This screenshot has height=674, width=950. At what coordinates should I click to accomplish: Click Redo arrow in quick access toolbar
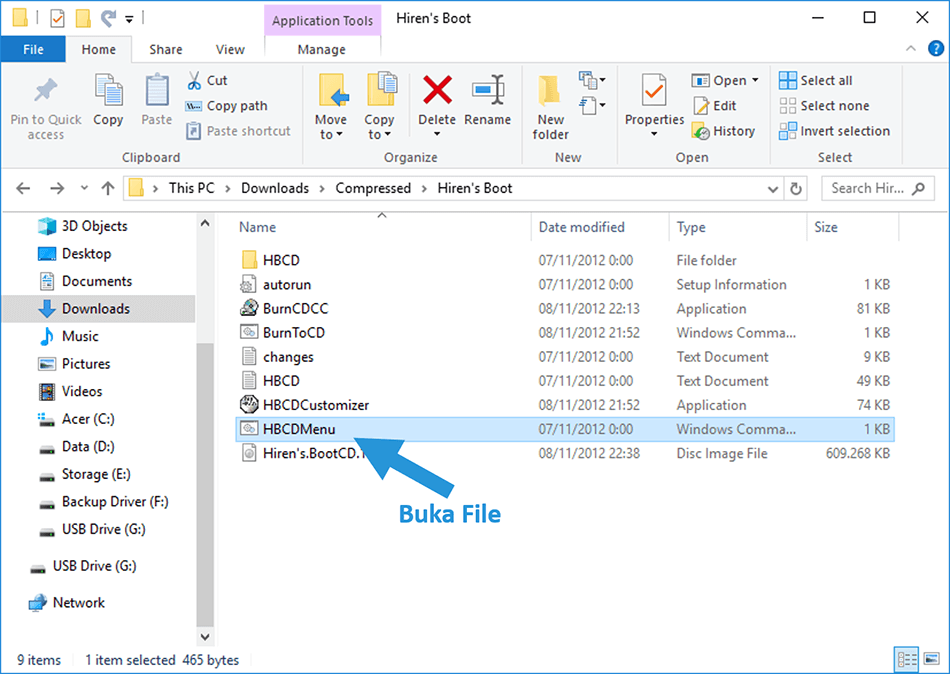tap(108, 18)
